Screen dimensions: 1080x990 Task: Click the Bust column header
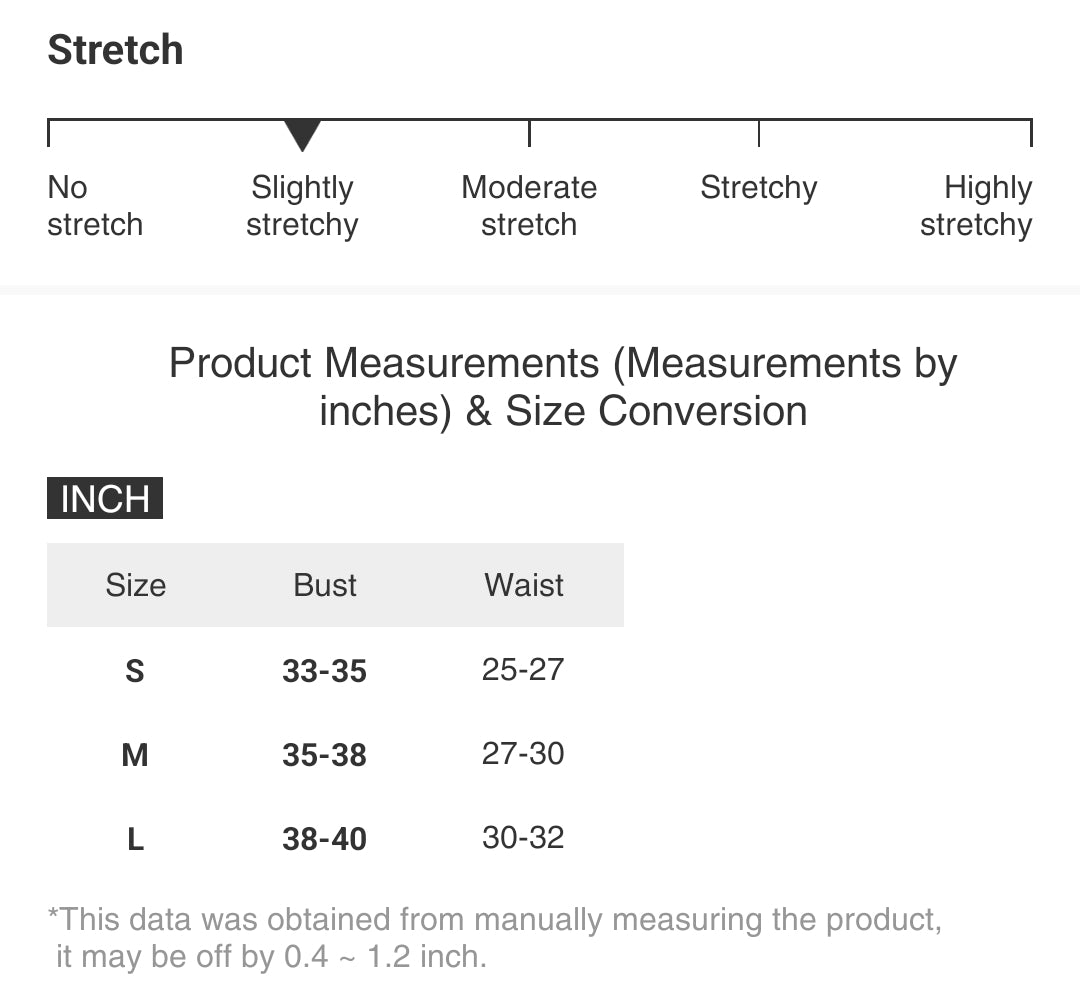[x=325, y=585]
